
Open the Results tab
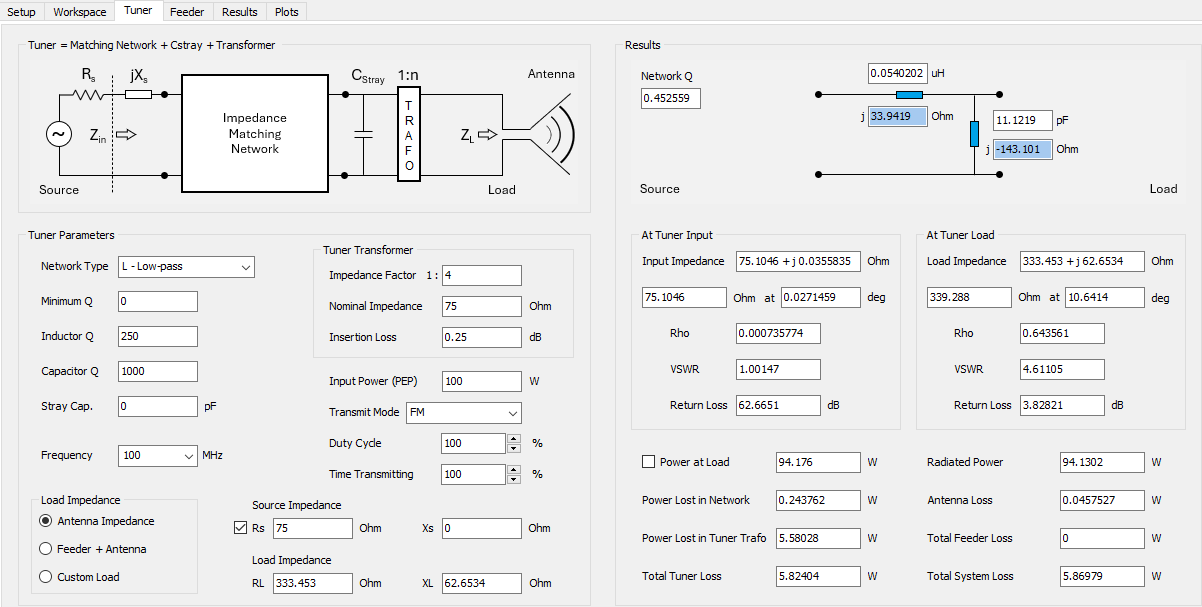coord(240,12)
